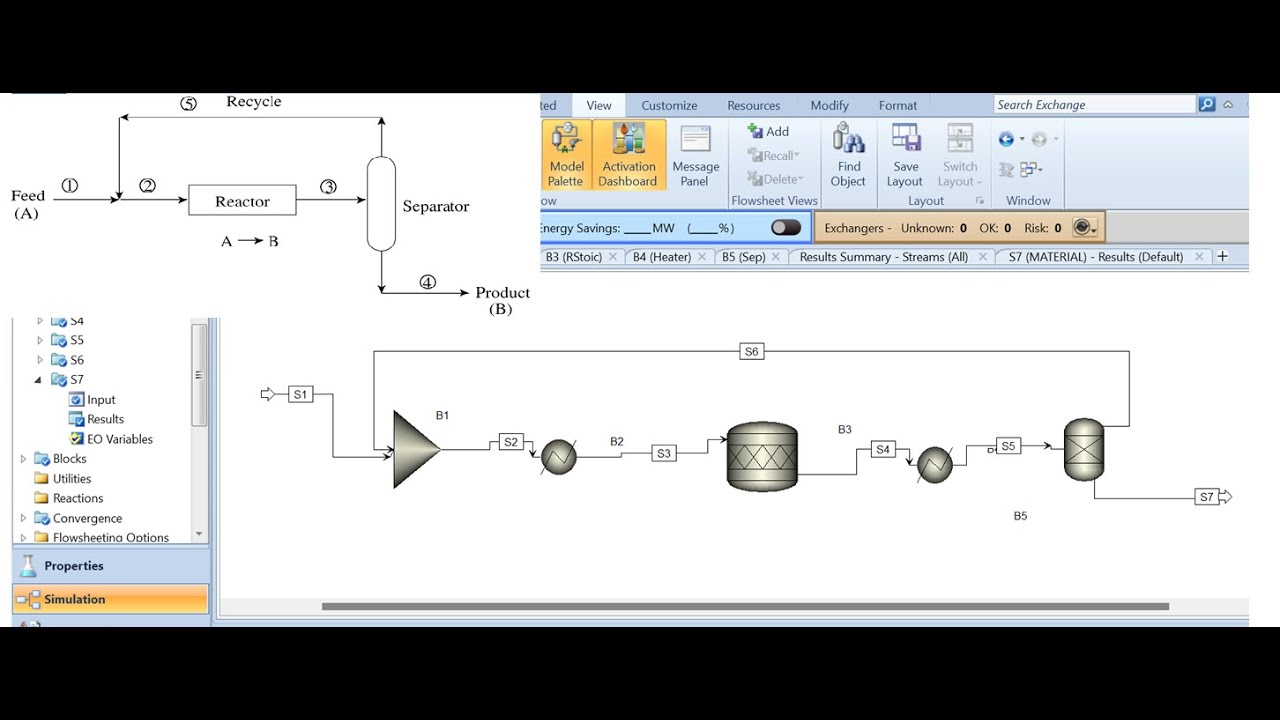This screenshot has height=720, width=1280.
Task: Add a new tab with plus button
Action: coord(1222,257)
